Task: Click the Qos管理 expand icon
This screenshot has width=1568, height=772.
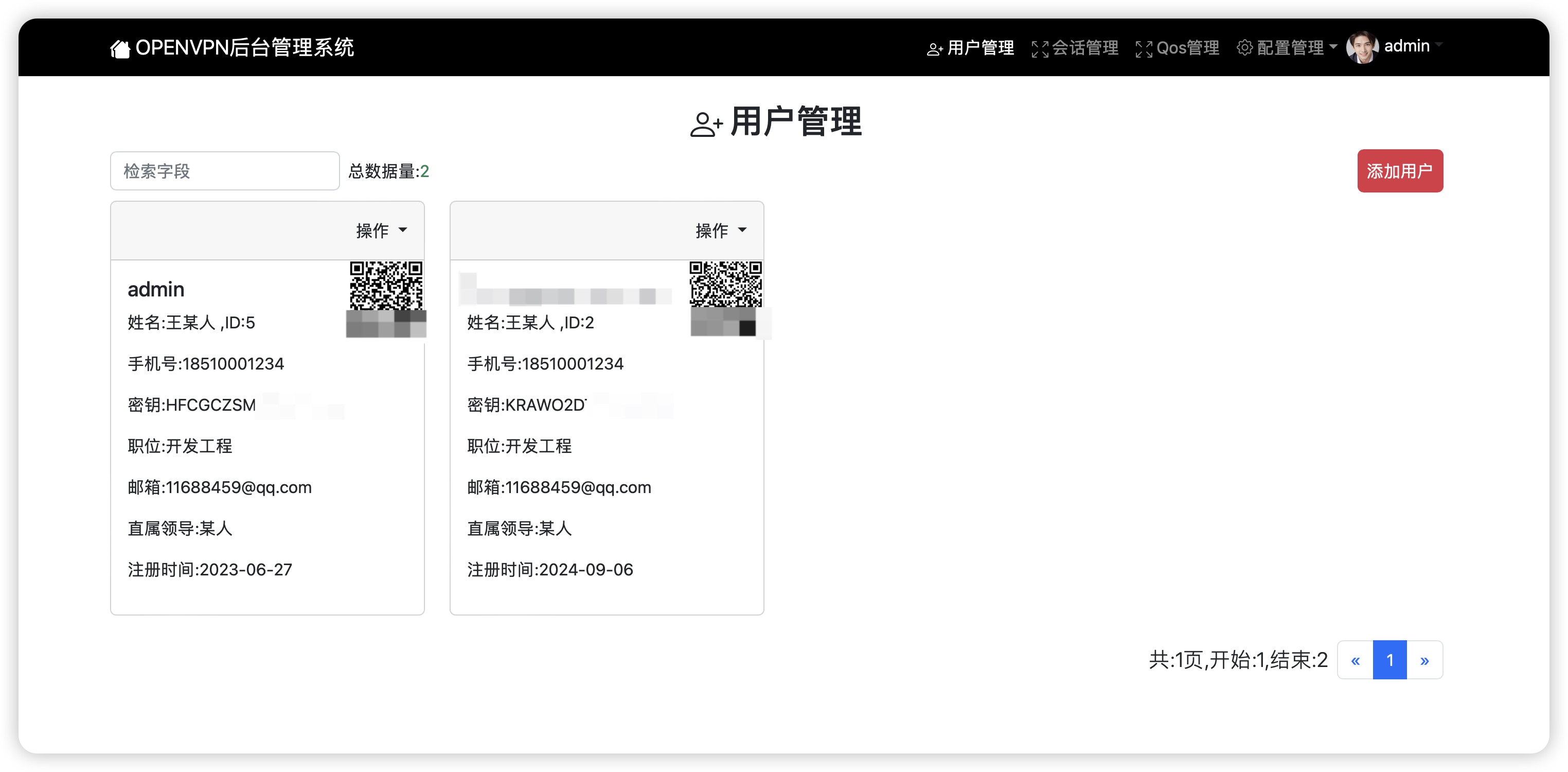Action: coord(1143,49)
